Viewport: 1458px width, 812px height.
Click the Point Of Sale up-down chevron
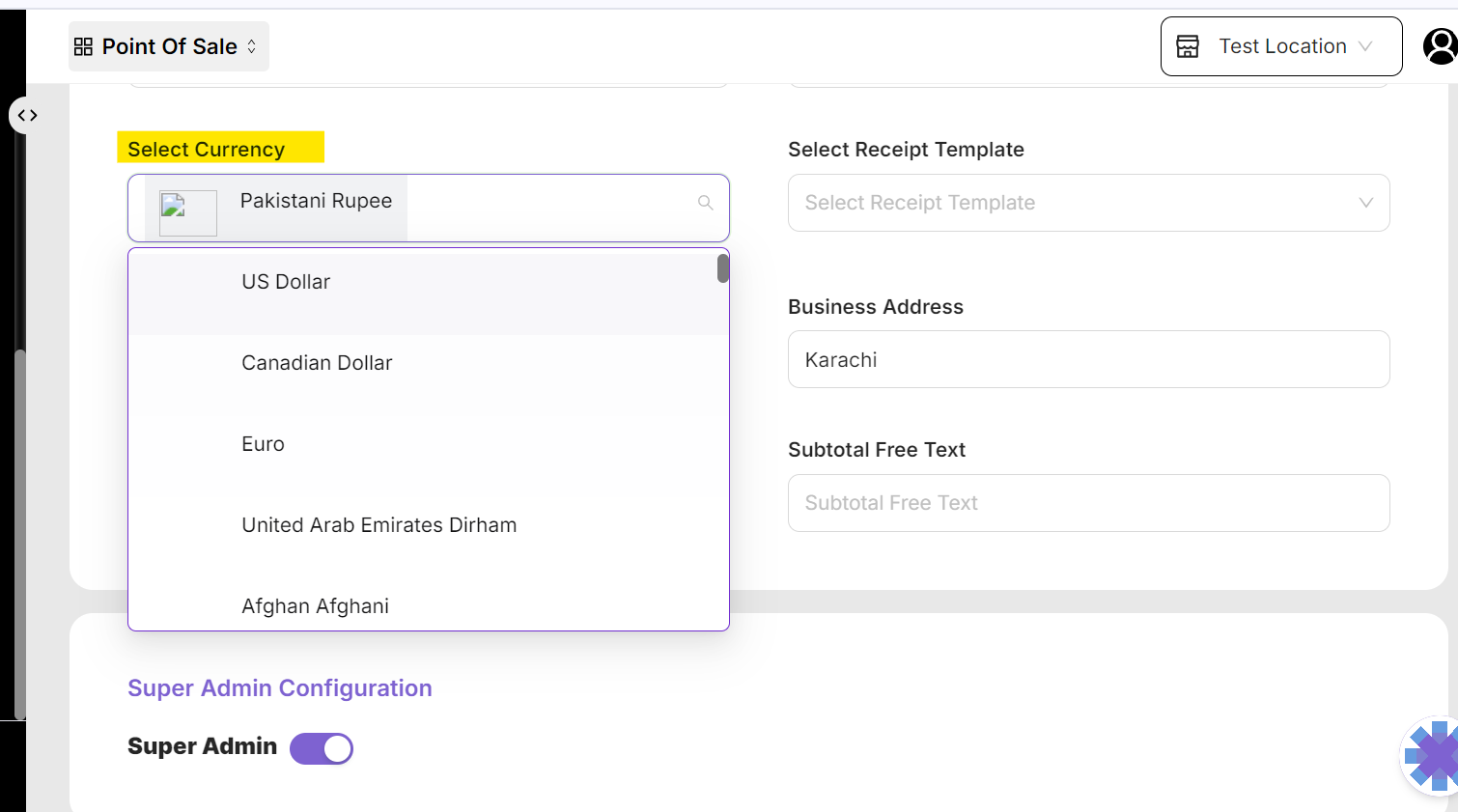[x=252, y=46]
